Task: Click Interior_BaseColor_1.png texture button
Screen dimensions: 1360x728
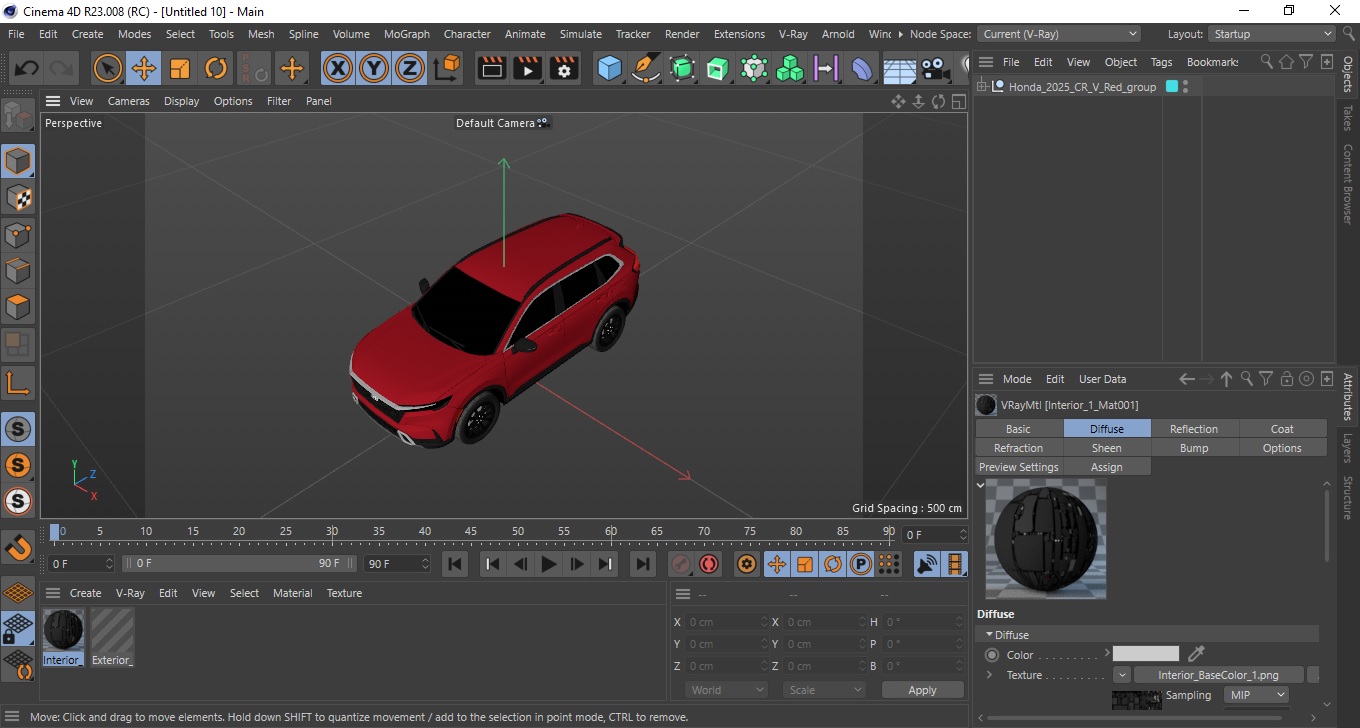Action: 1219,675
